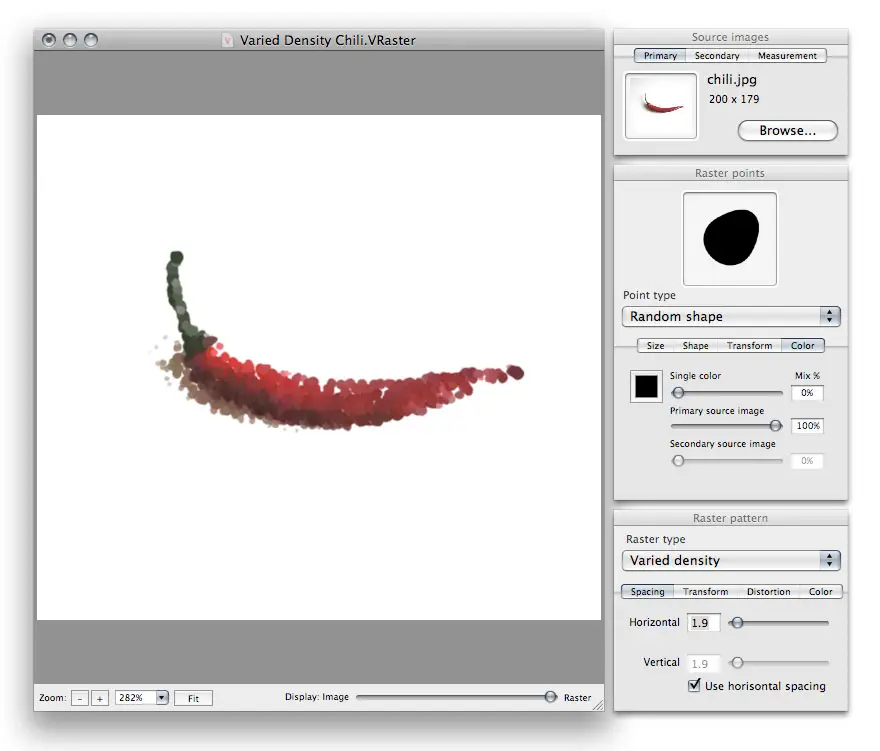
Task: Open the Raster type dropdown
Action: (730, 560)
